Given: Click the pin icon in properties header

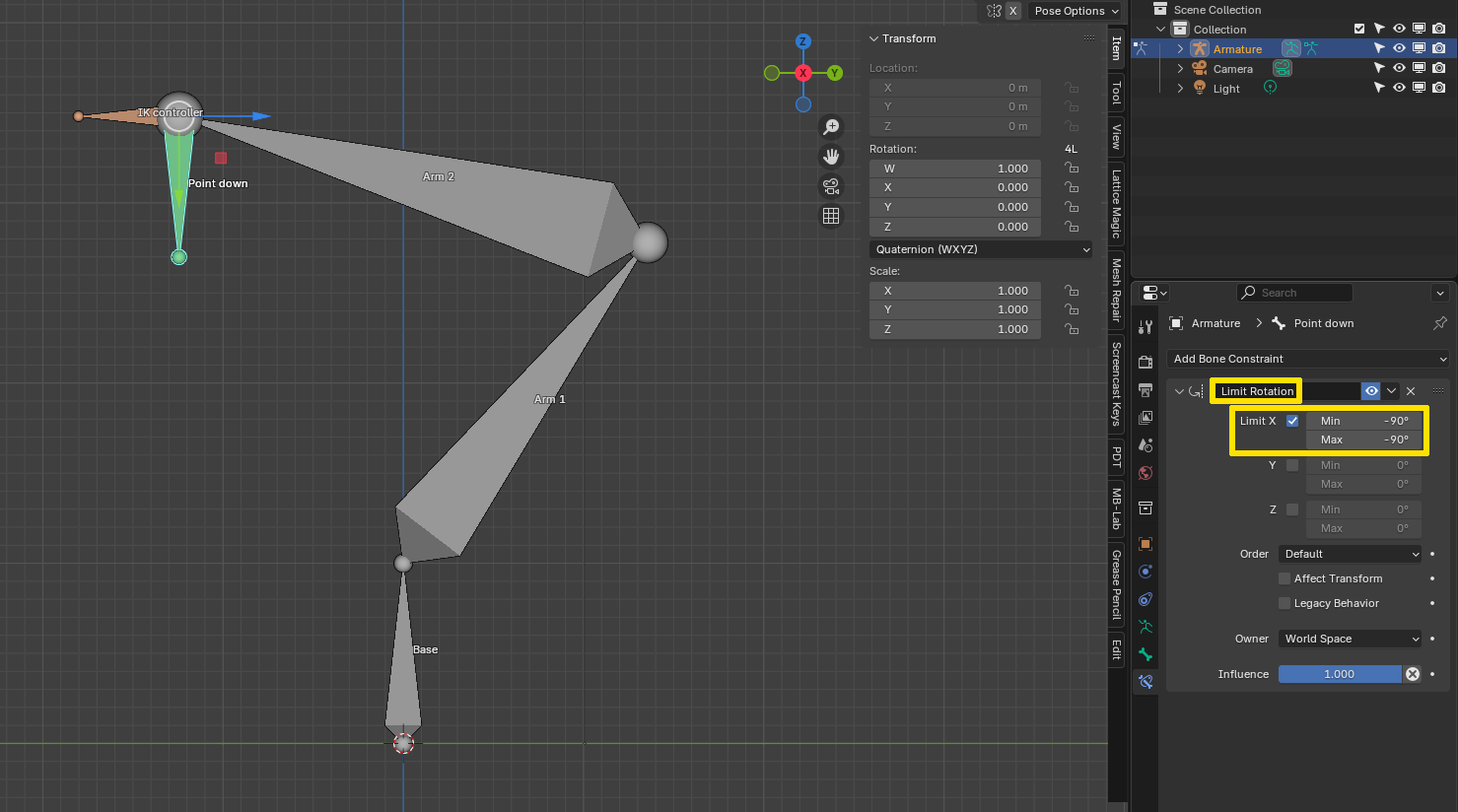Looking at the screenshot, I should click(x=1440, y=323).
